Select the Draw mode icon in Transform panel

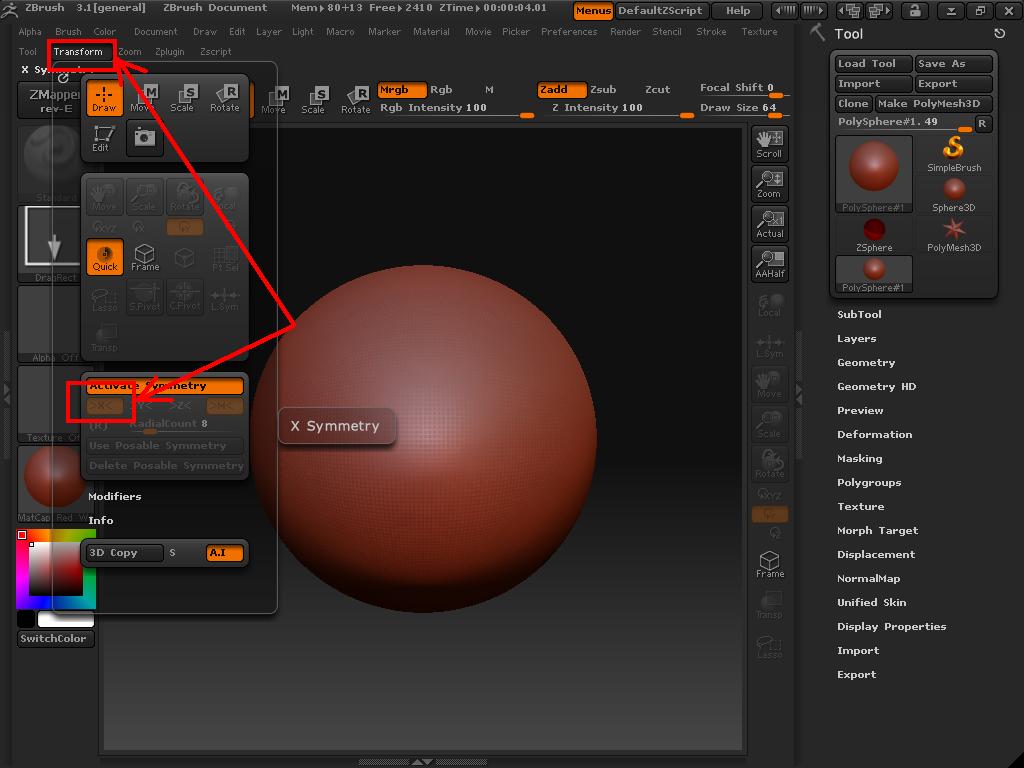coord(104,97)
